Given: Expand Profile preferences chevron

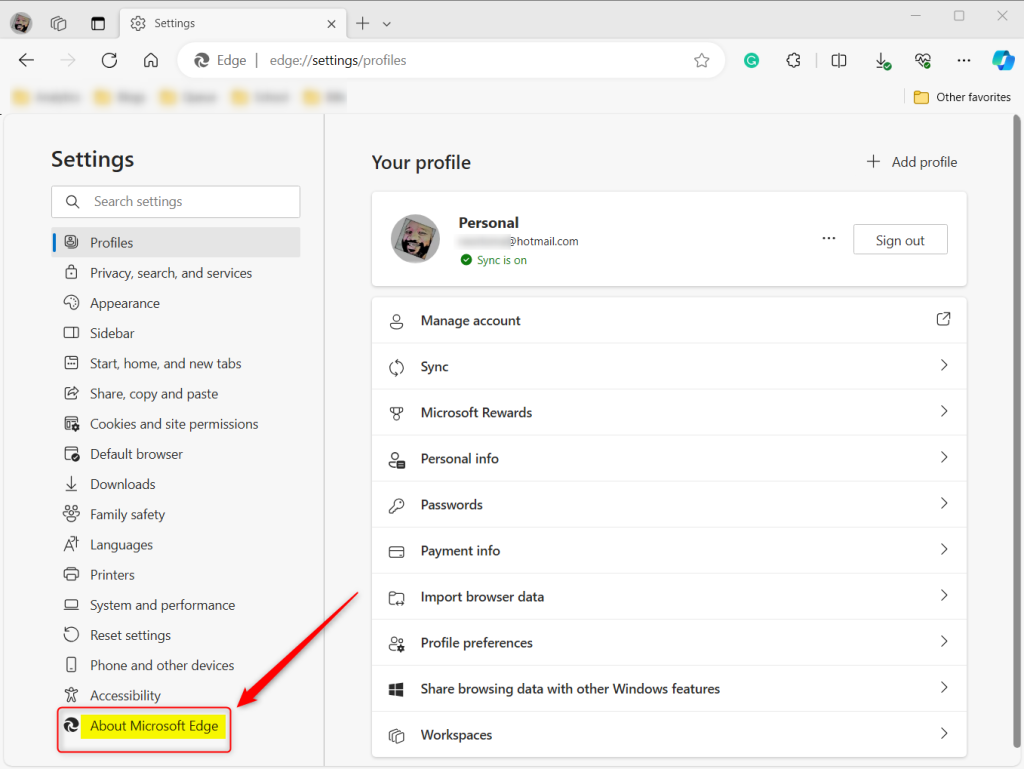Looking at the screenshot, I should pos(944,642).
